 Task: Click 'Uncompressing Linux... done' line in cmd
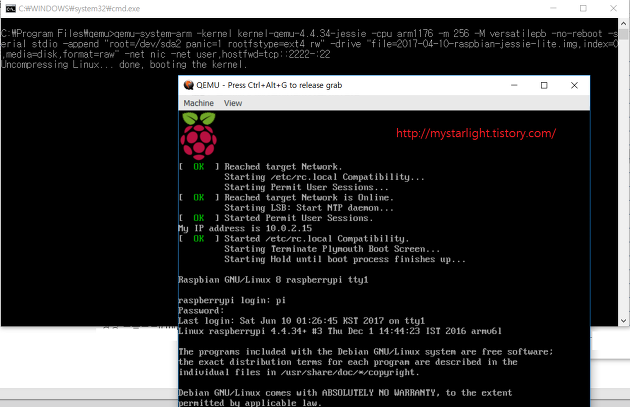pos(124,65)
